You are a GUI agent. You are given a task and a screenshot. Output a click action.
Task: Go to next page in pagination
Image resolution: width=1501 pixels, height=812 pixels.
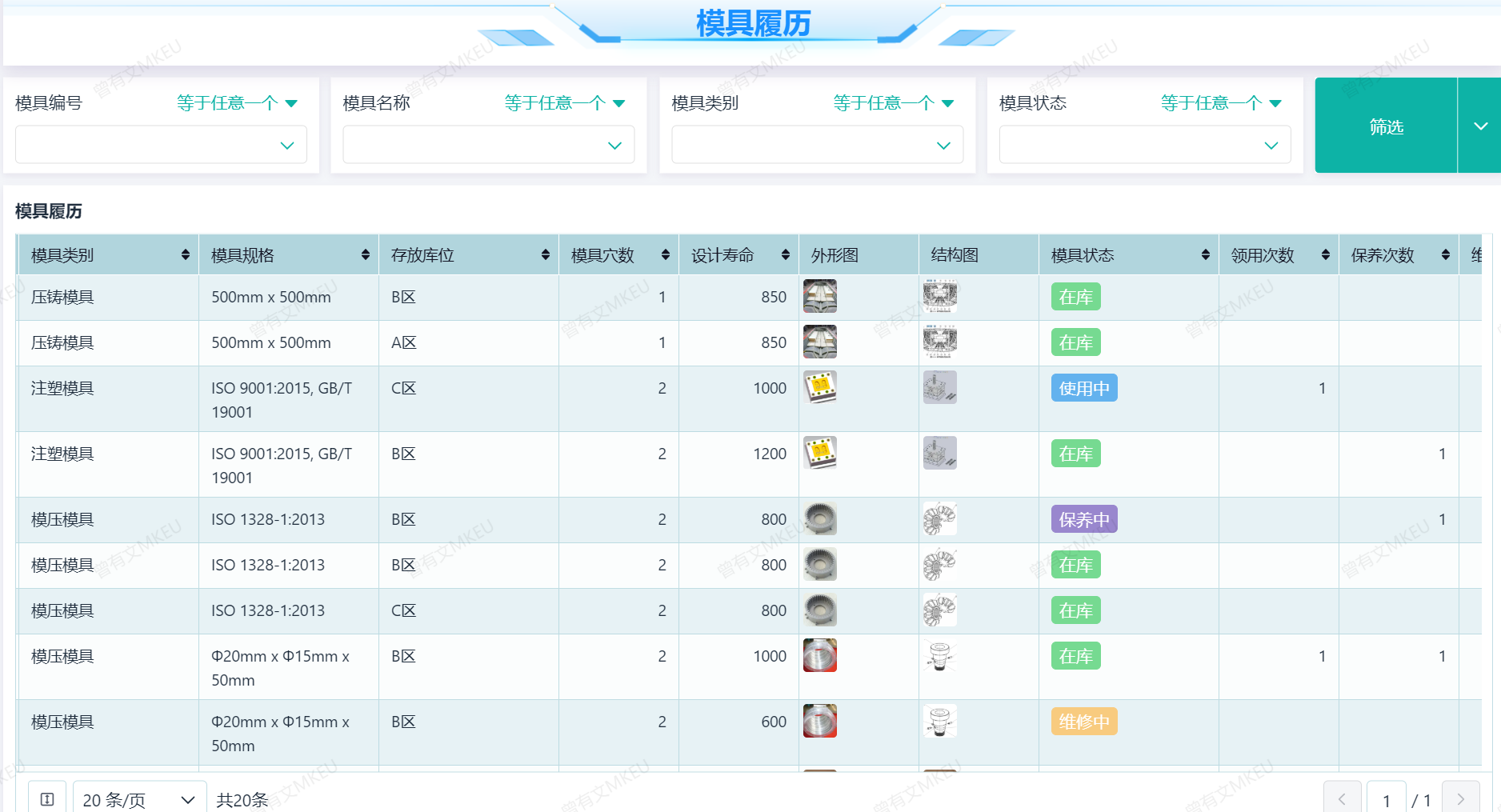click(x=1460, y=798)
